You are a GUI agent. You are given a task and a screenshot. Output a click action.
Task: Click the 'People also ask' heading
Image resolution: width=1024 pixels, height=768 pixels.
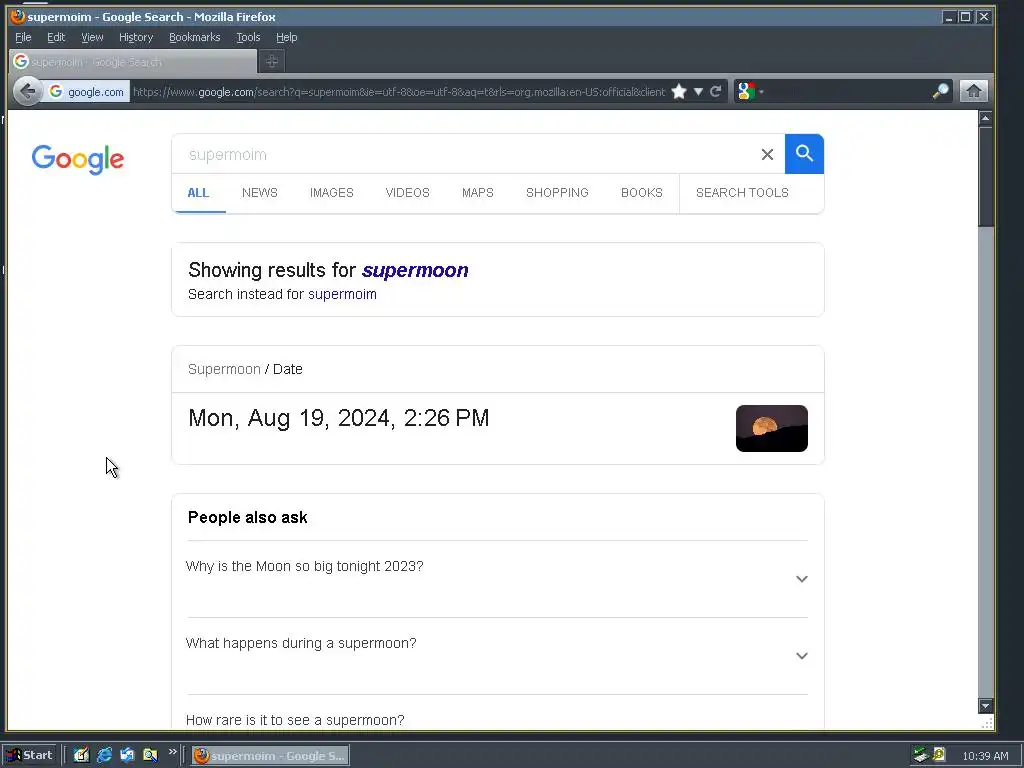[x=248, y=517]
